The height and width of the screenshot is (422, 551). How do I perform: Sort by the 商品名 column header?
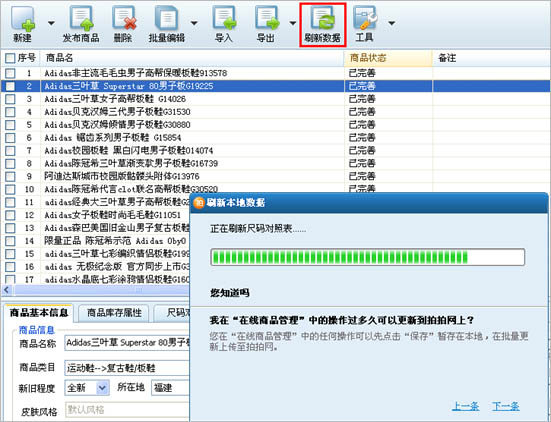pyautogui.click(x=192, y=58)
